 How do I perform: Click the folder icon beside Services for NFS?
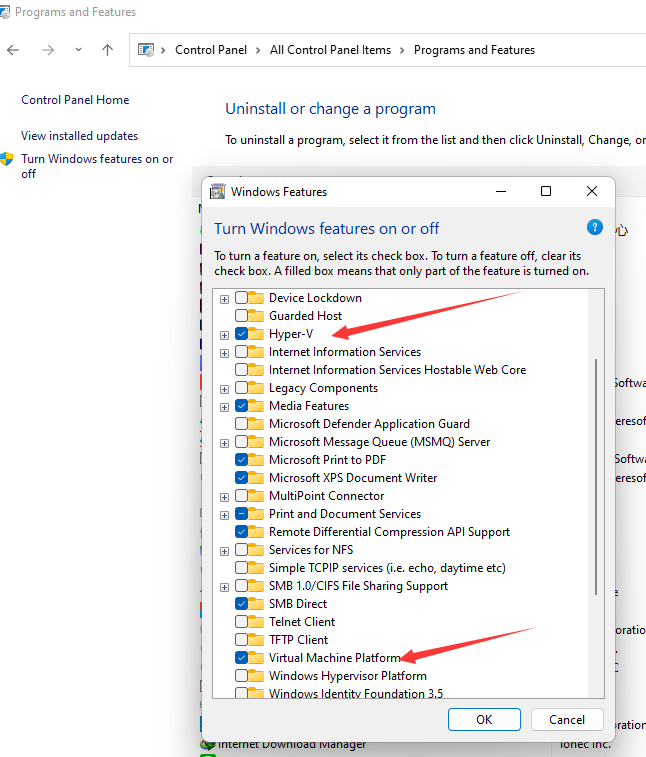(x=256, y=549)
